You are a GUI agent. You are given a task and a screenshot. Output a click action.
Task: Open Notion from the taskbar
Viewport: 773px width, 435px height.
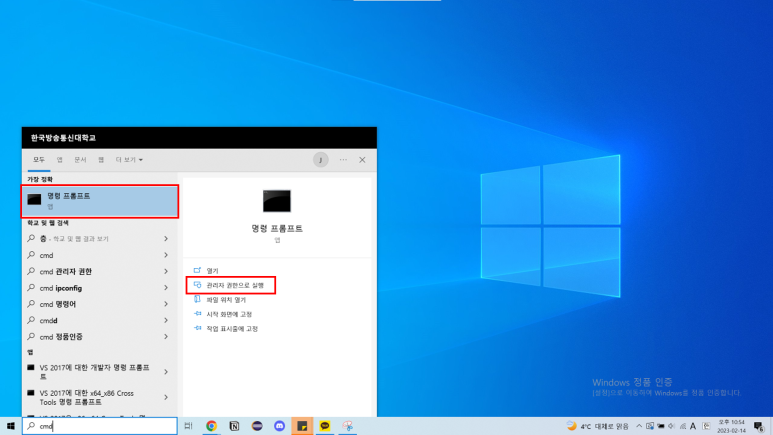tap(234, 426)
